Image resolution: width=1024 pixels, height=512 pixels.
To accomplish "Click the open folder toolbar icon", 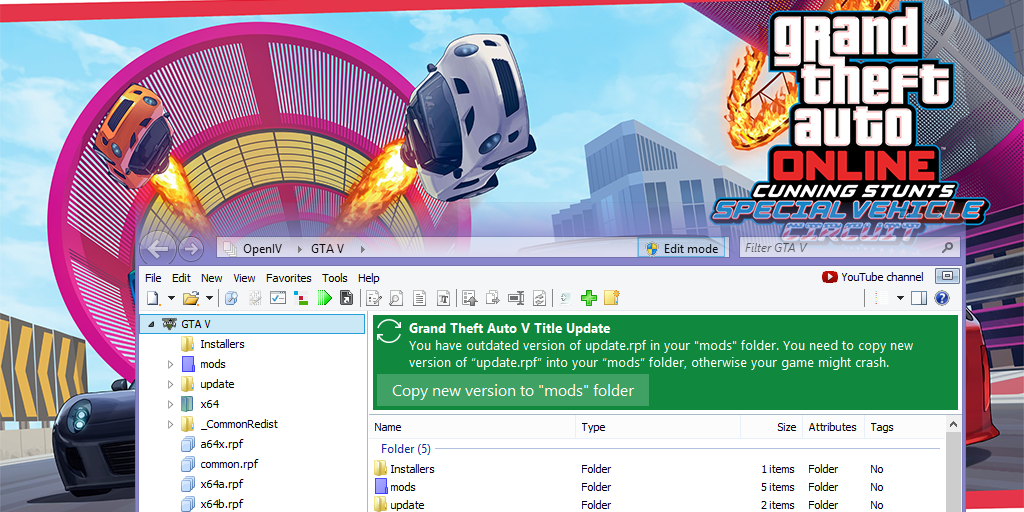I will point(191,298).
